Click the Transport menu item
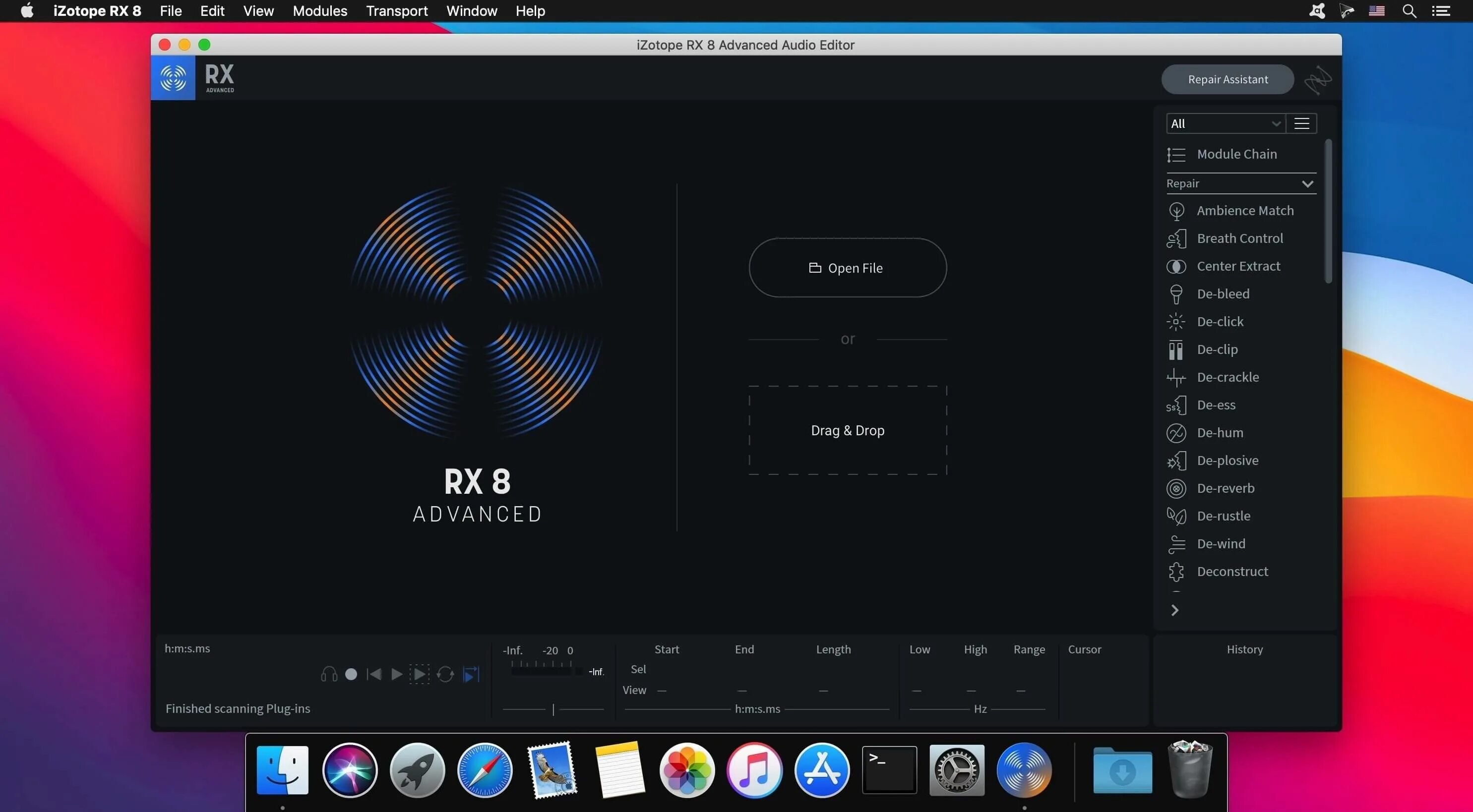 coord(397,11)
